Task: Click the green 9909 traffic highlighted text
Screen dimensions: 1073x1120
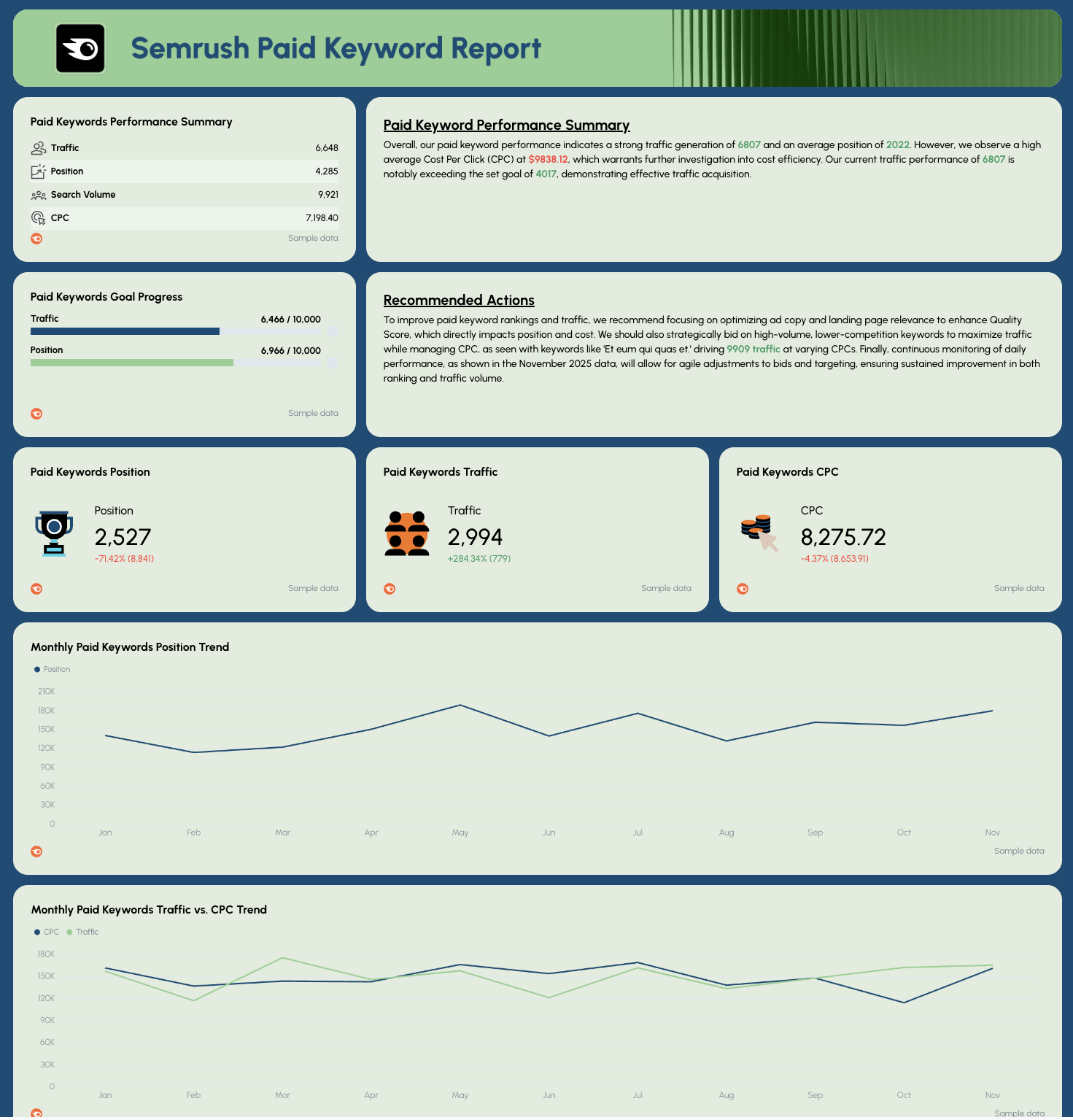Action: point(753,349)
